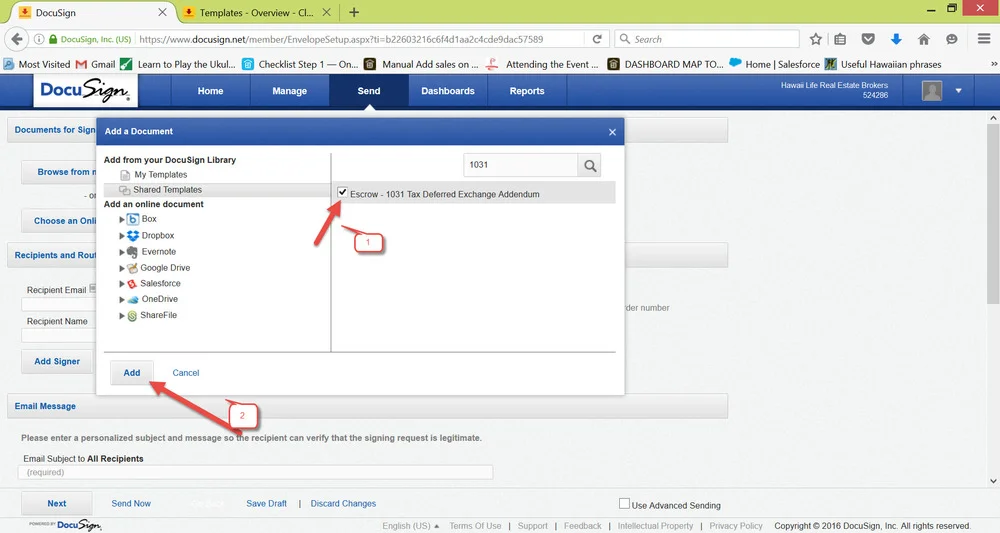Open the Most Visited bookmark

pos(37,64)
